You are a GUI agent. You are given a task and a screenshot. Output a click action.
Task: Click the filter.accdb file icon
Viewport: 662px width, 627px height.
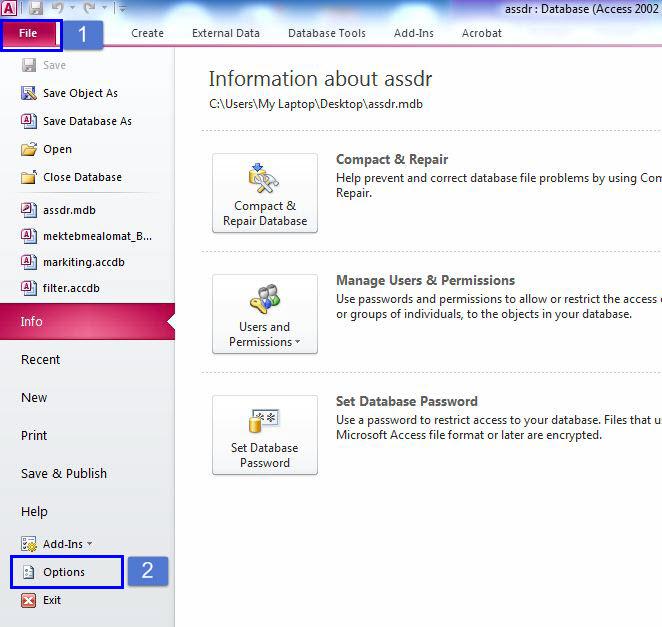click(29, 288)
